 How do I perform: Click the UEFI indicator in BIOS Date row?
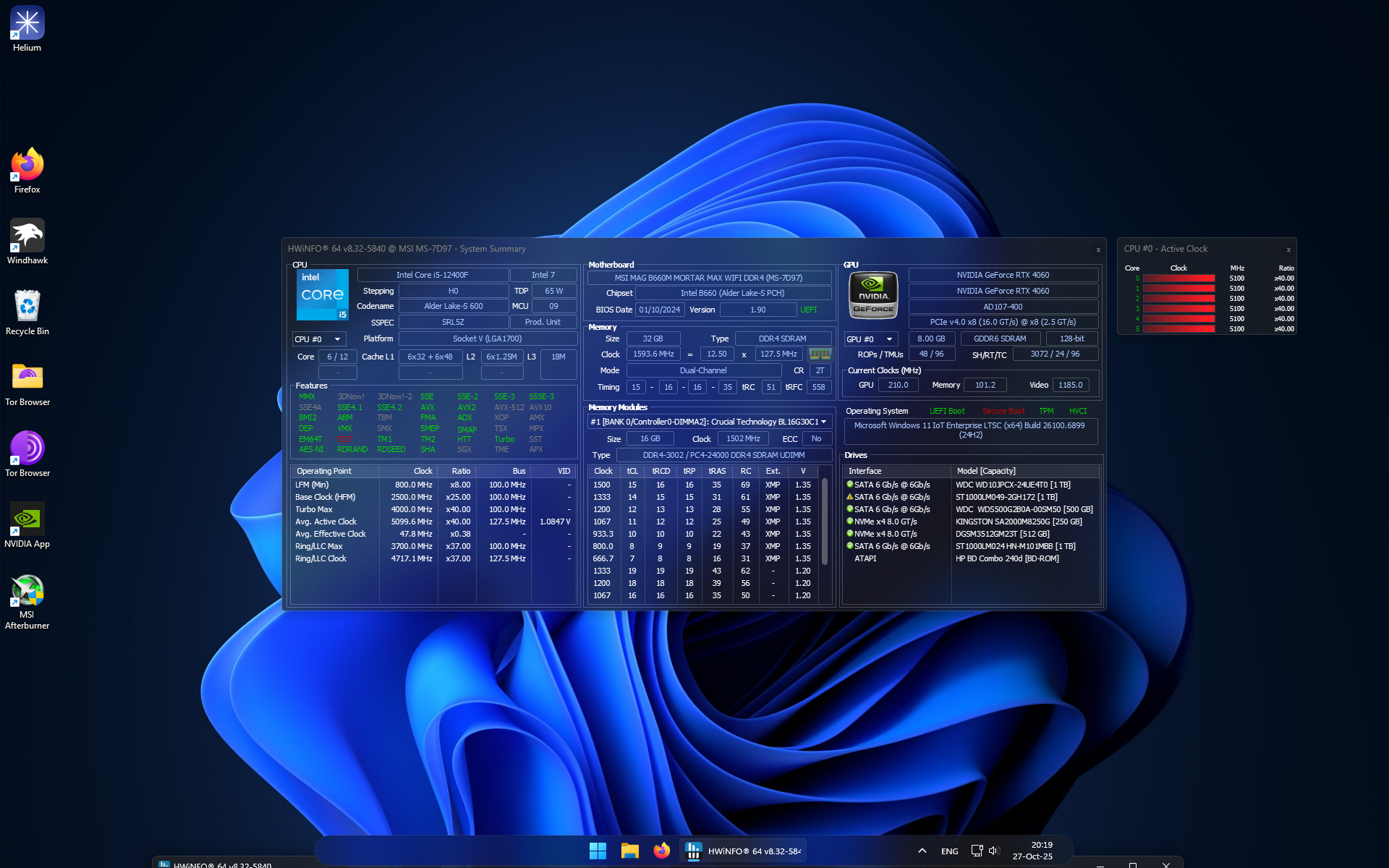(x=808, y=309)
